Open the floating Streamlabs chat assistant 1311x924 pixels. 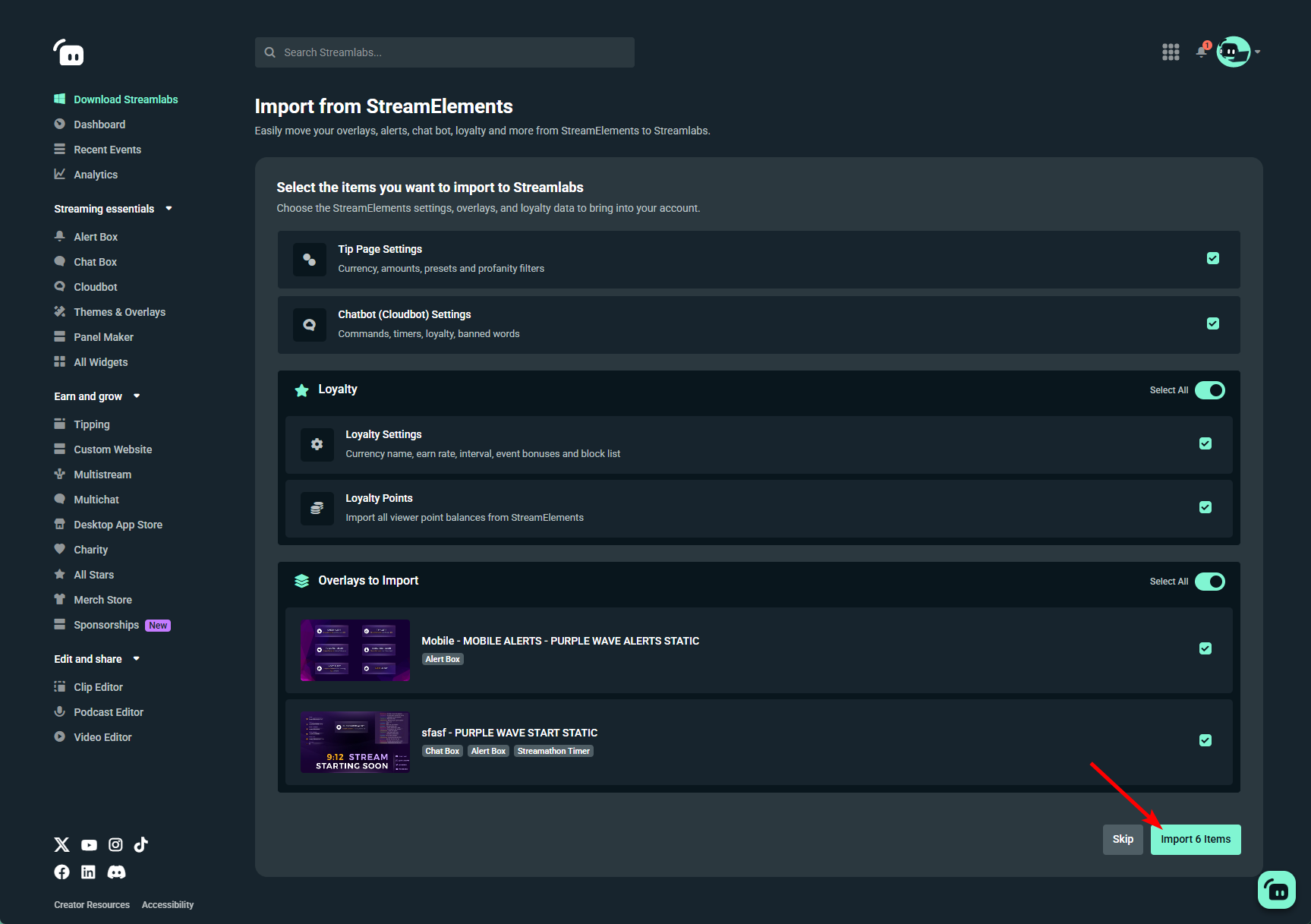(x=1277, y=890)
